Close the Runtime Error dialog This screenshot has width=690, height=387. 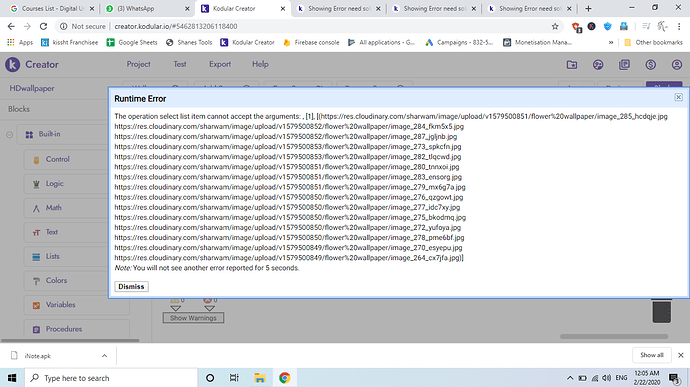(678, 97)
